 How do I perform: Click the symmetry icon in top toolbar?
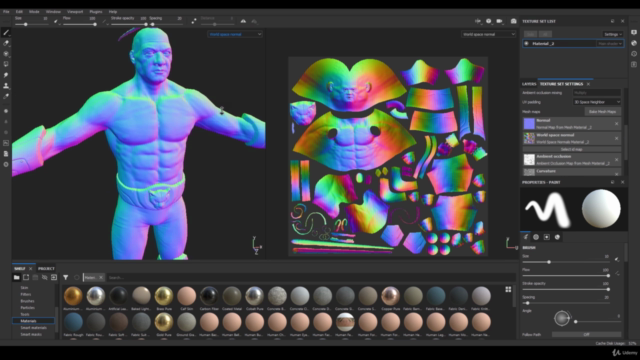click(x=243, y=21)
